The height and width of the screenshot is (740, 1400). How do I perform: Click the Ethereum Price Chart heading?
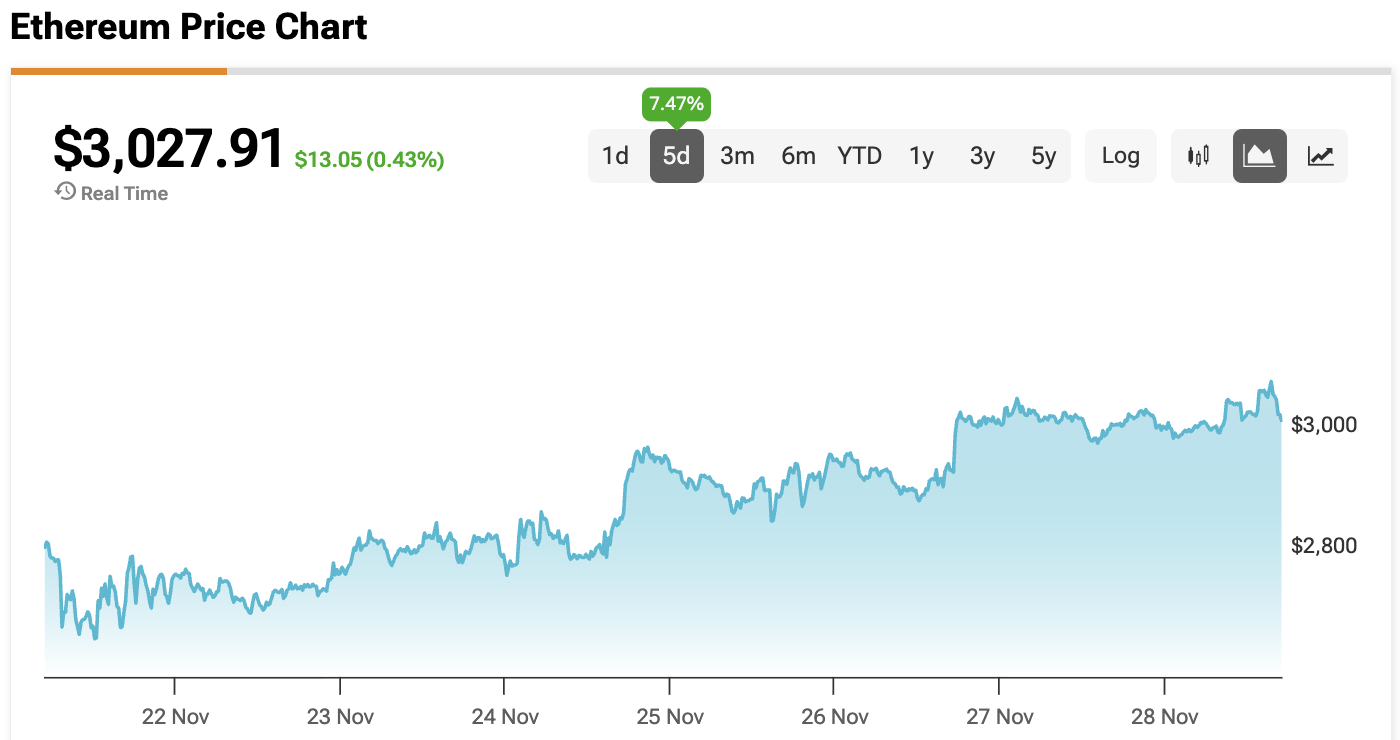(189, 27)
